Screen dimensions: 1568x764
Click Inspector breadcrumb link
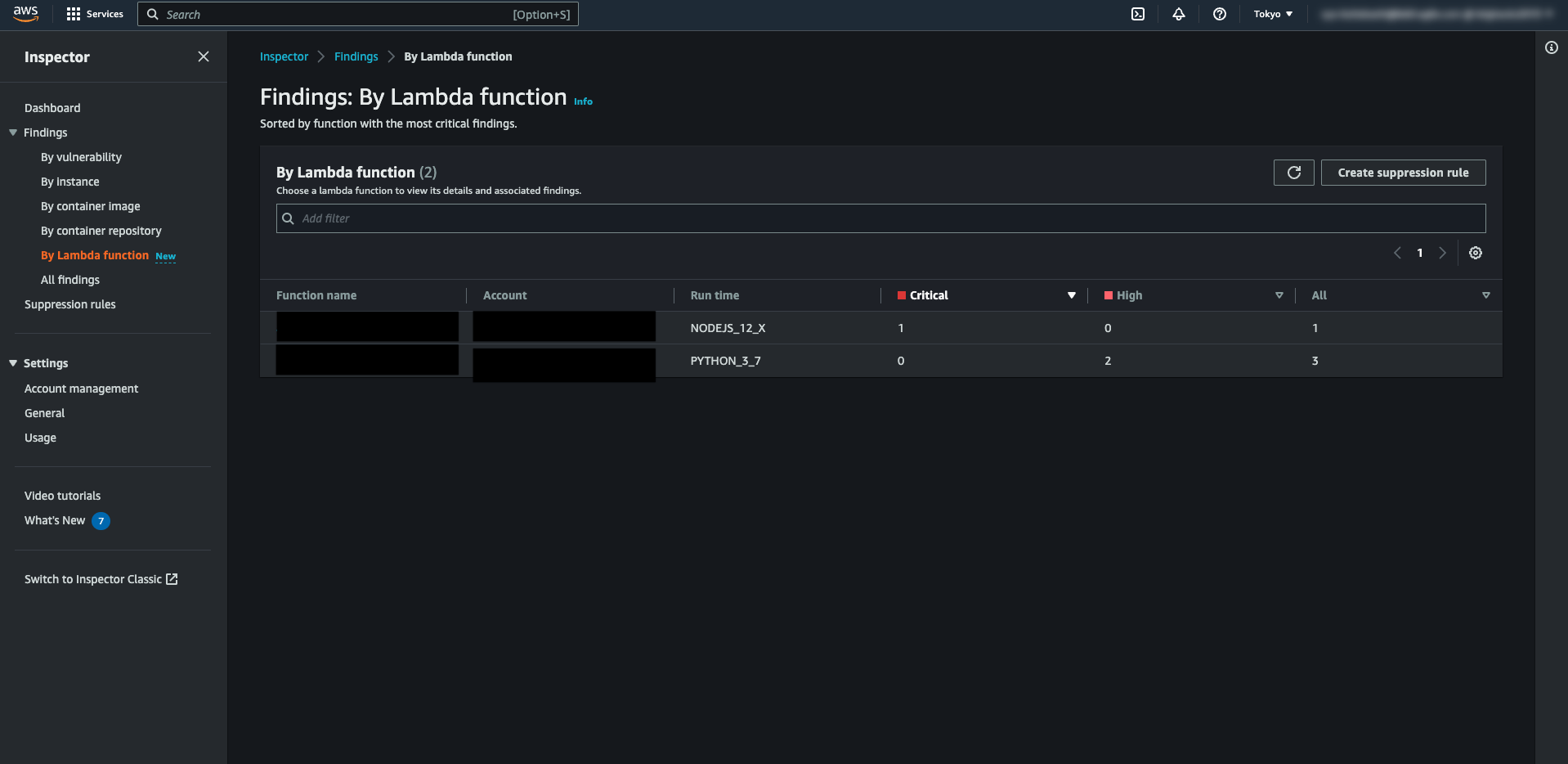[284, 56]
